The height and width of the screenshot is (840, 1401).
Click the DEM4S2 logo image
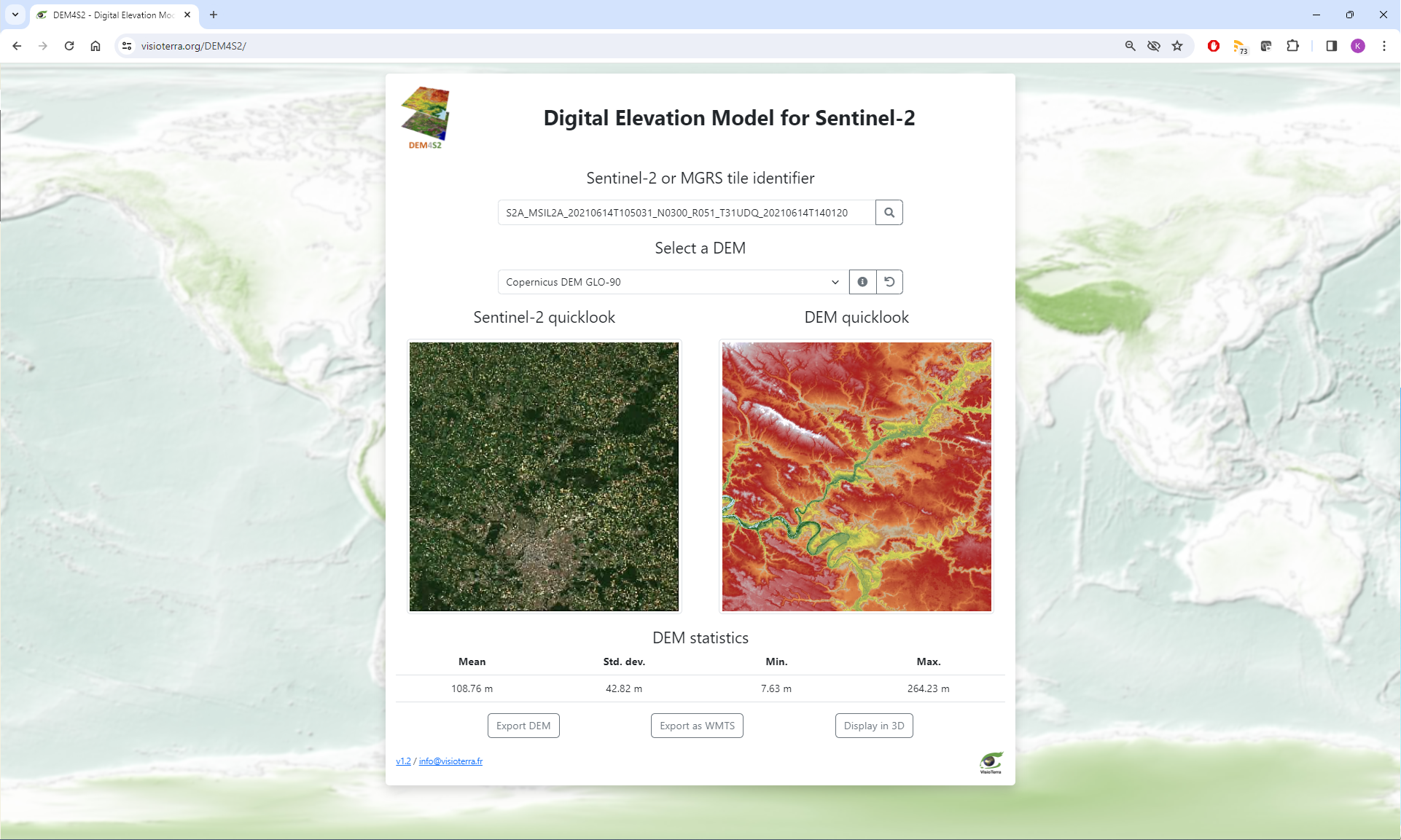click(x=425, y=118)
